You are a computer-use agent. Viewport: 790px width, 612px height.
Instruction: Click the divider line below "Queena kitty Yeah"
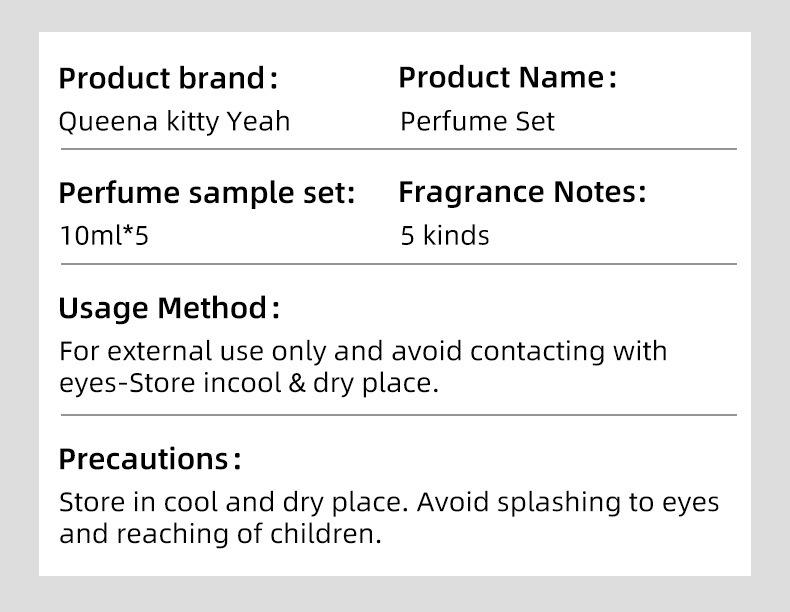click(x=398, y=149)
